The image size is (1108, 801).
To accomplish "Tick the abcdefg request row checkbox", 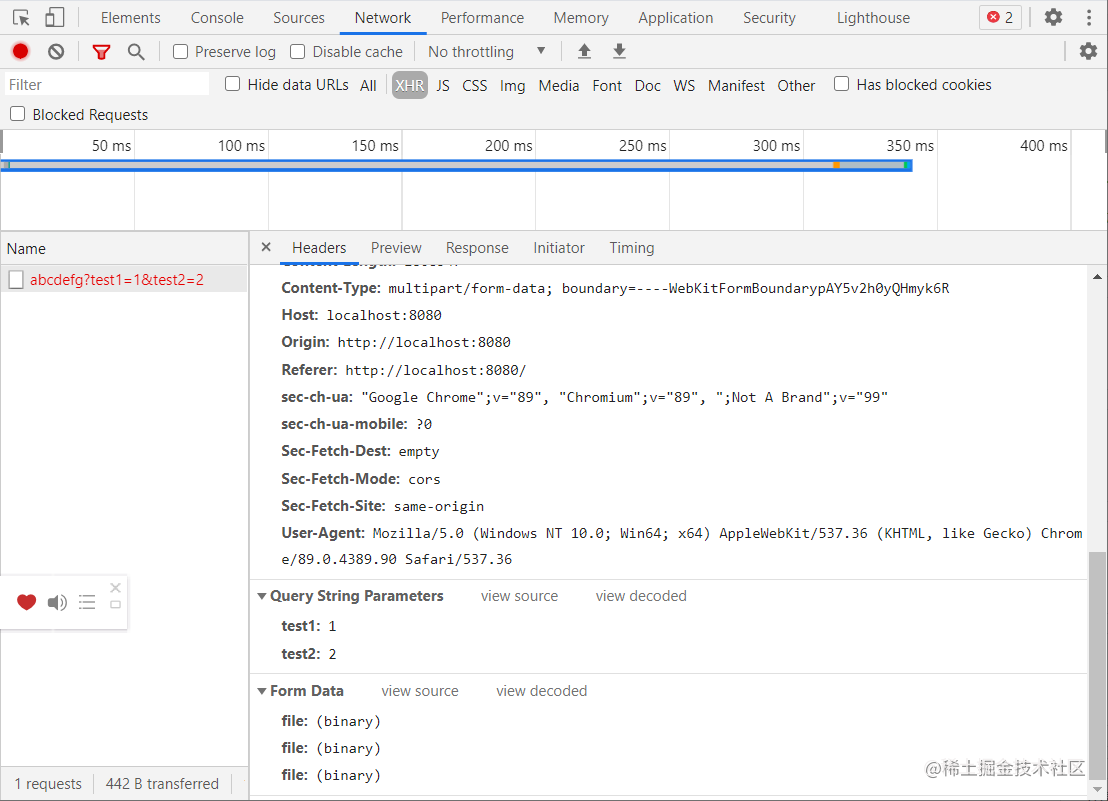I will click(16, 280).
